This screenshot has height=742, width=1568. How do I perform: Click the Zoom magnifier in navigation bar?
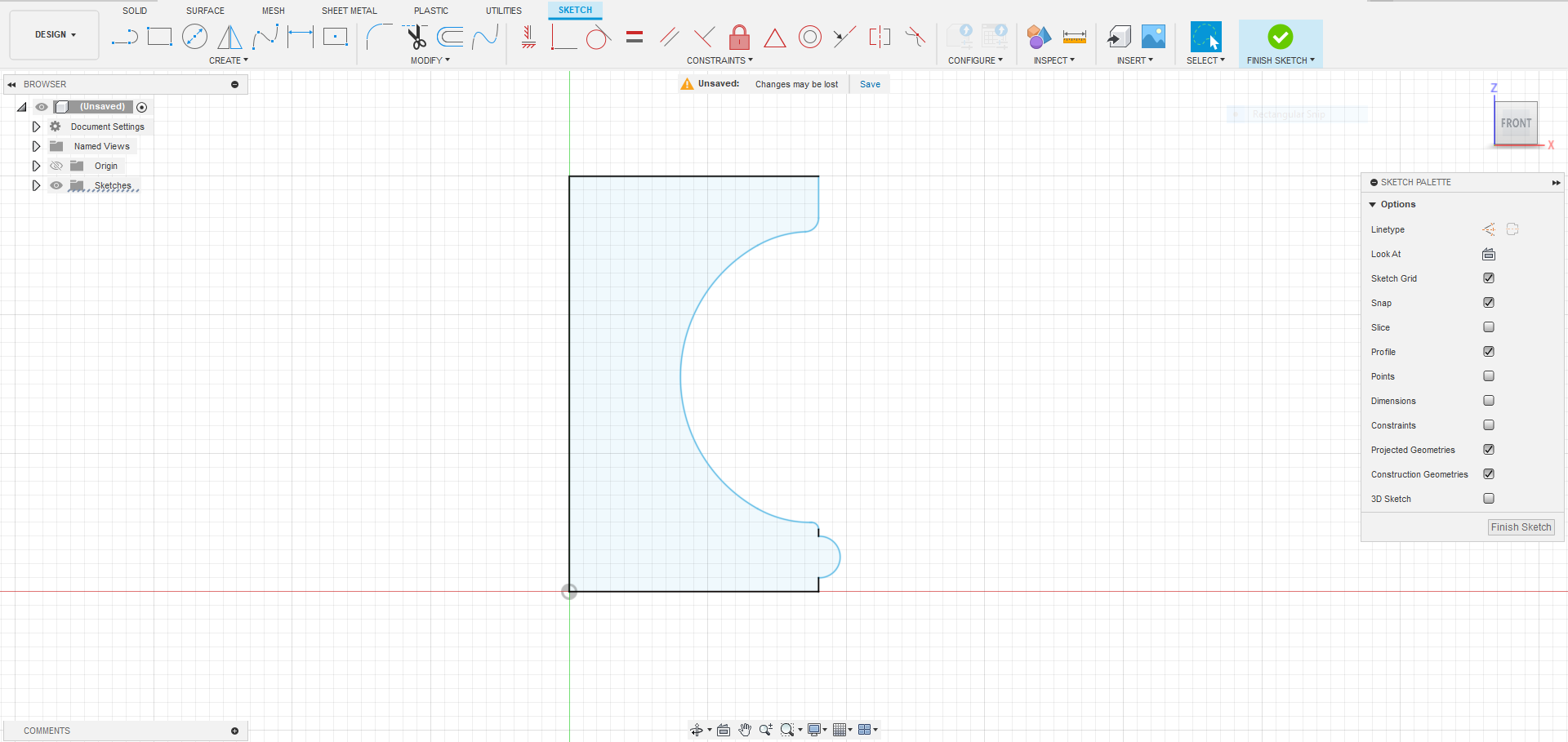click(766, 730)
